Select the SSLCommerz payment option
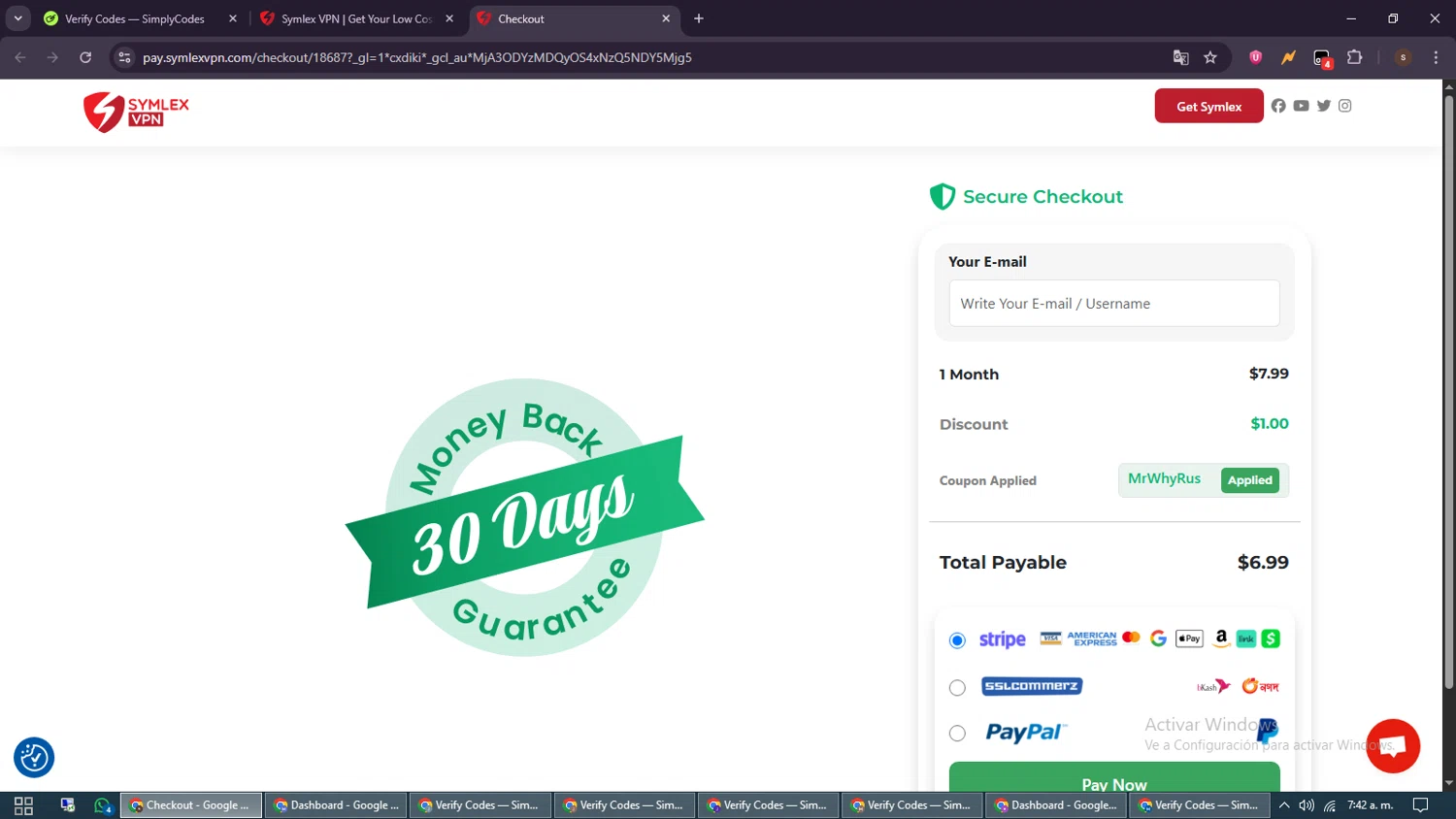Viewport: 1456px width, 819px height. click(957, 687)
